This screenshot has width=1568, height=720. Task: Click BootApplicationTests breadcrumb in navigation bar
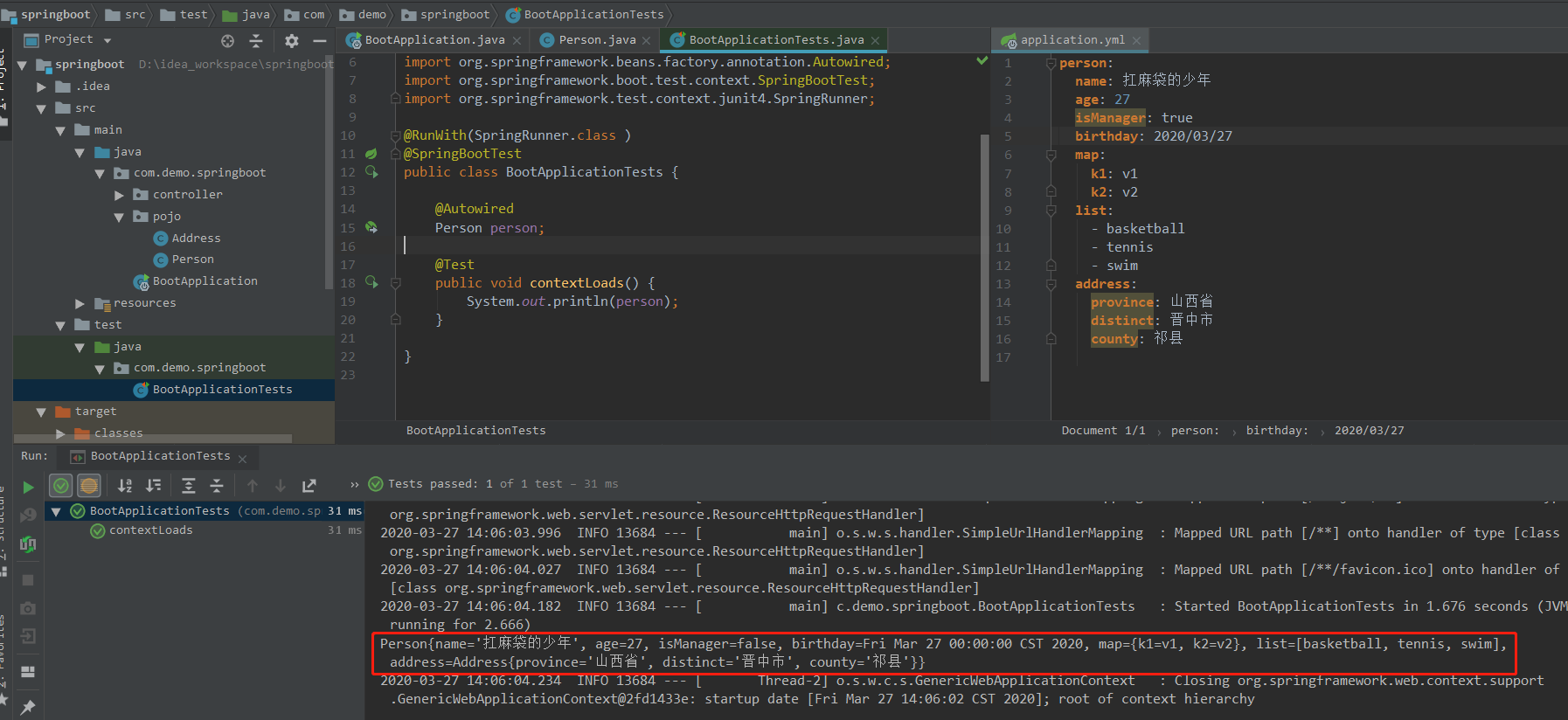(585, 14)
